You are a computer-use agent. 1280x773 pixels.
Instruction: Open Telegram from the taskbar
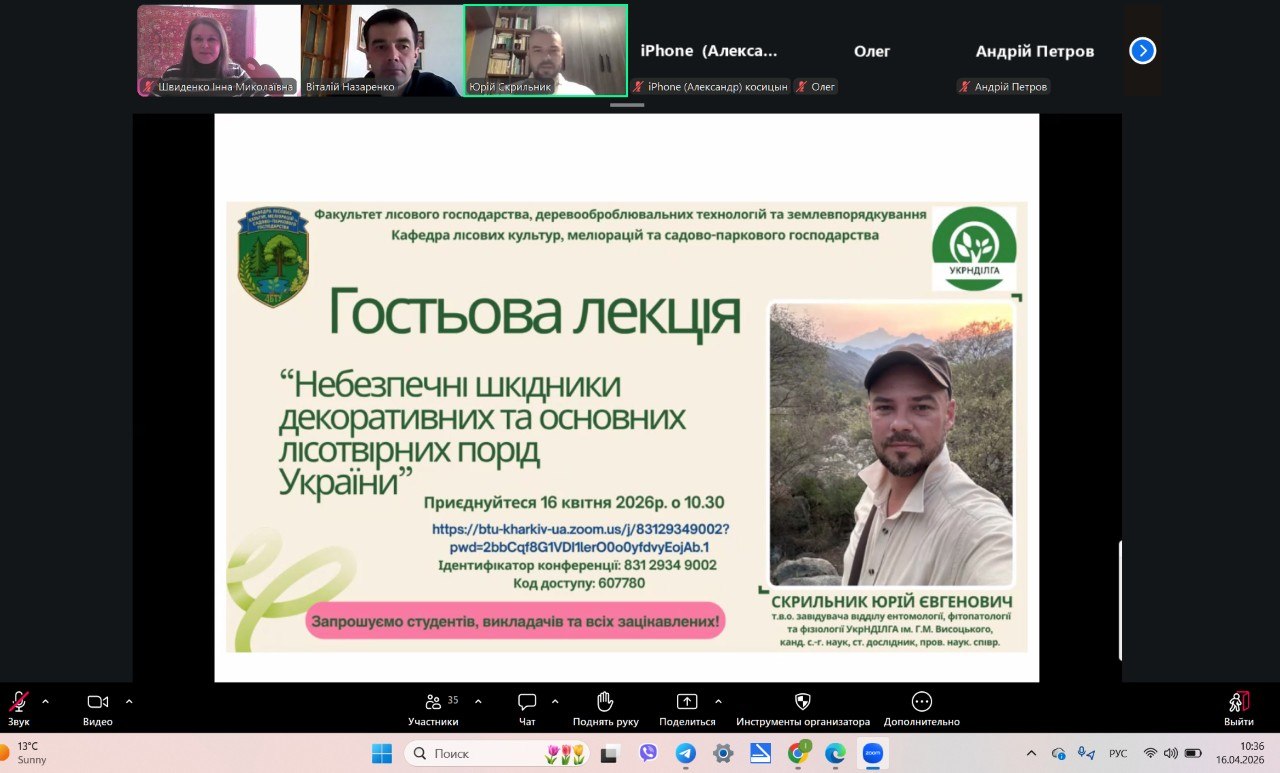tap(685, 753)
